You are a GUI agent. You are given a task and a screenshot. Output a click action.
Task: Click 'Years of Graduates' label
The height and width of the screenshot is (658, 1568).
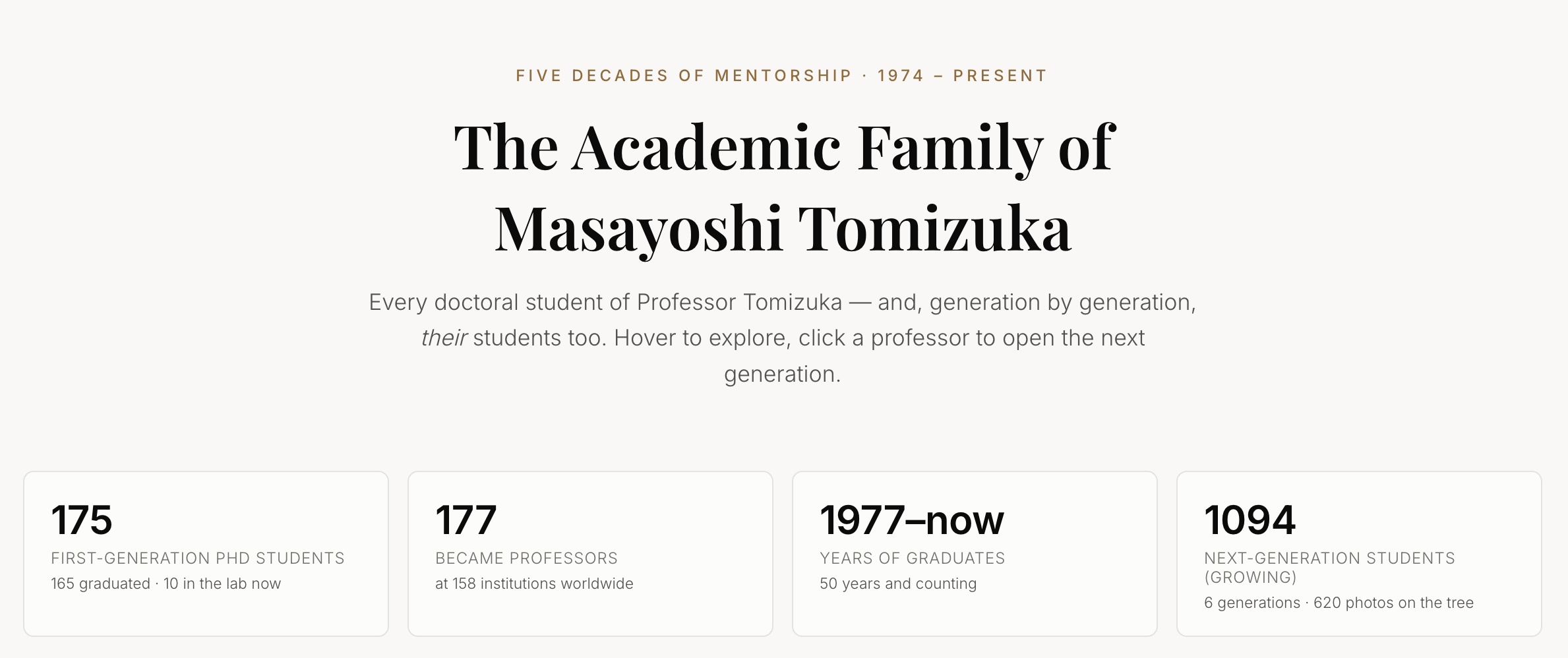[x=913, y=558]
